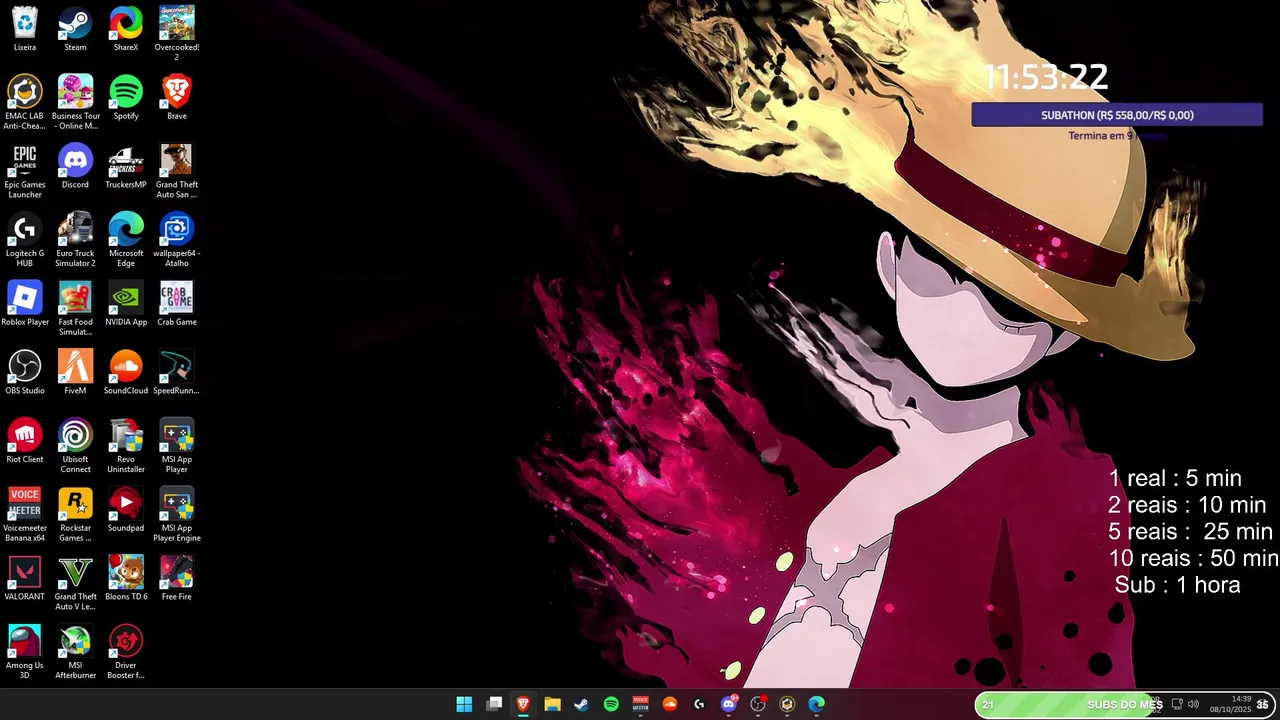Image resolution: width=1280 pixels, height=720 pixels.
Task: Launch Steam from the desktop shortcut
Action: 75,30
